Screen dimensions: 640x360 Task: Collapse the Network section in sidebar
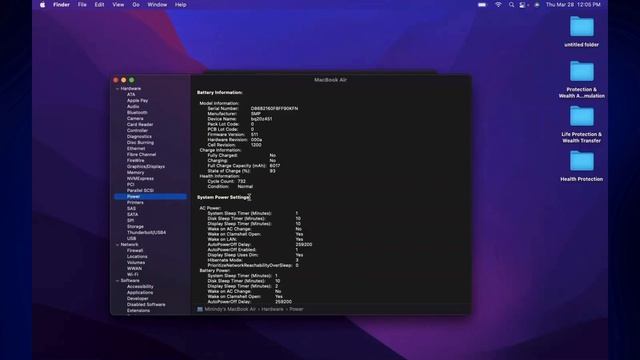(x=117, y=244)
